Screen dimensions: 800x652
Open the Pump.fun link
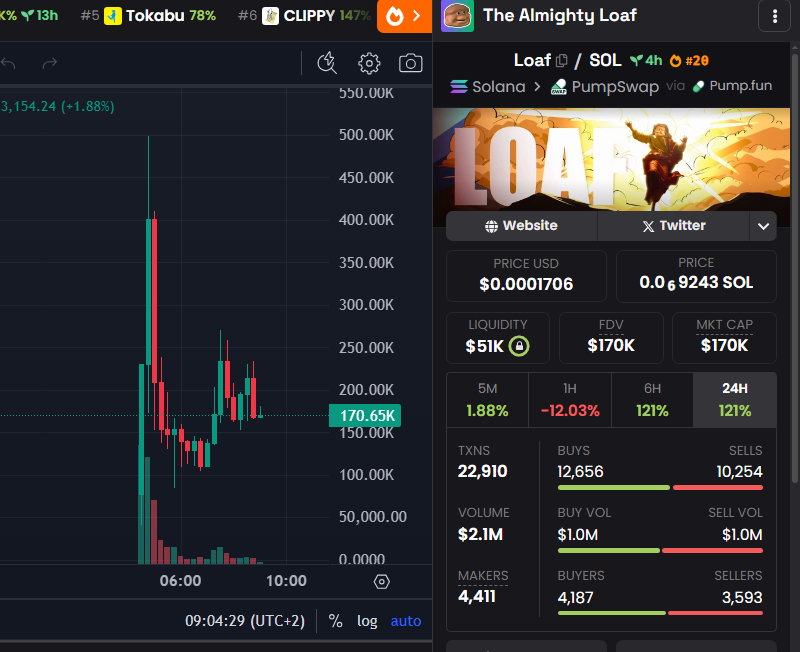(x=732, y=86)
